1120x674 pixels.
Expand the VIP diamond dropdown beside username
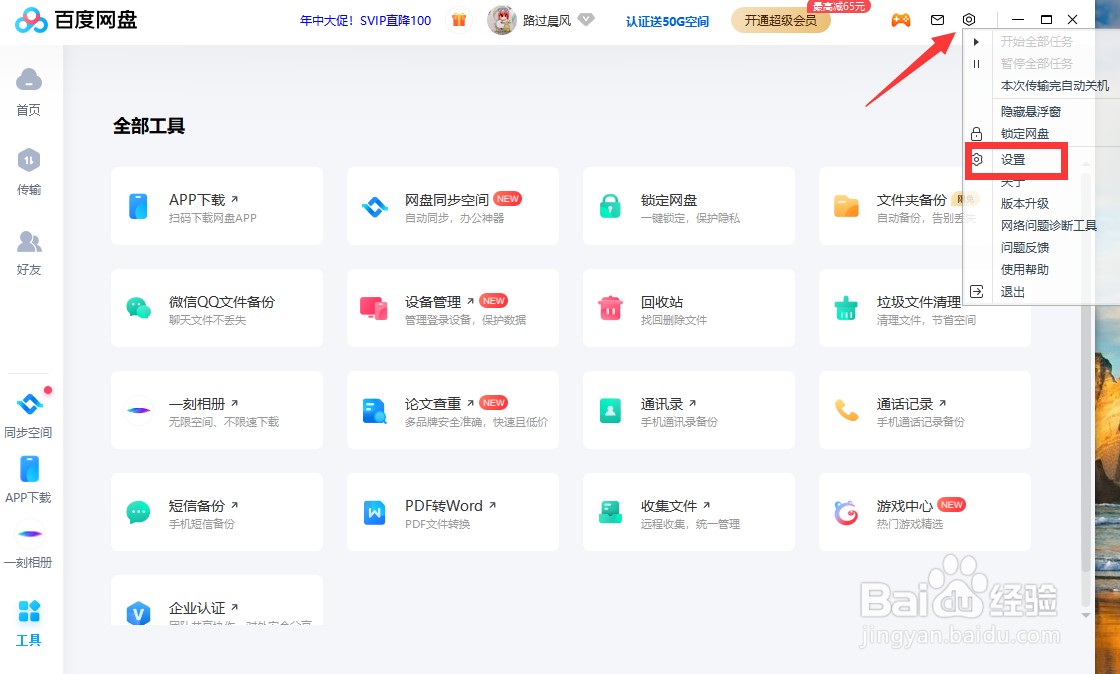(x=586, y=19)
